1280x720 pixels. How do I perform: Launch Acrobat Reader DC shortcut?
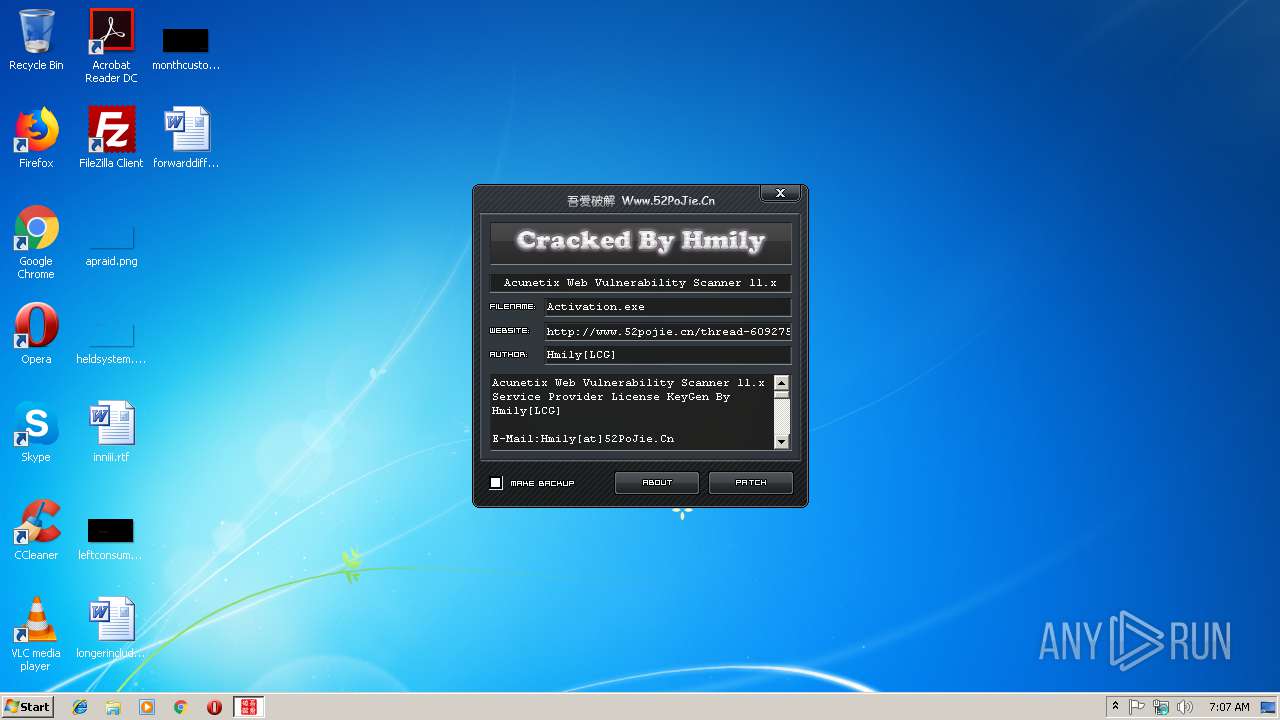coord(111,46)
